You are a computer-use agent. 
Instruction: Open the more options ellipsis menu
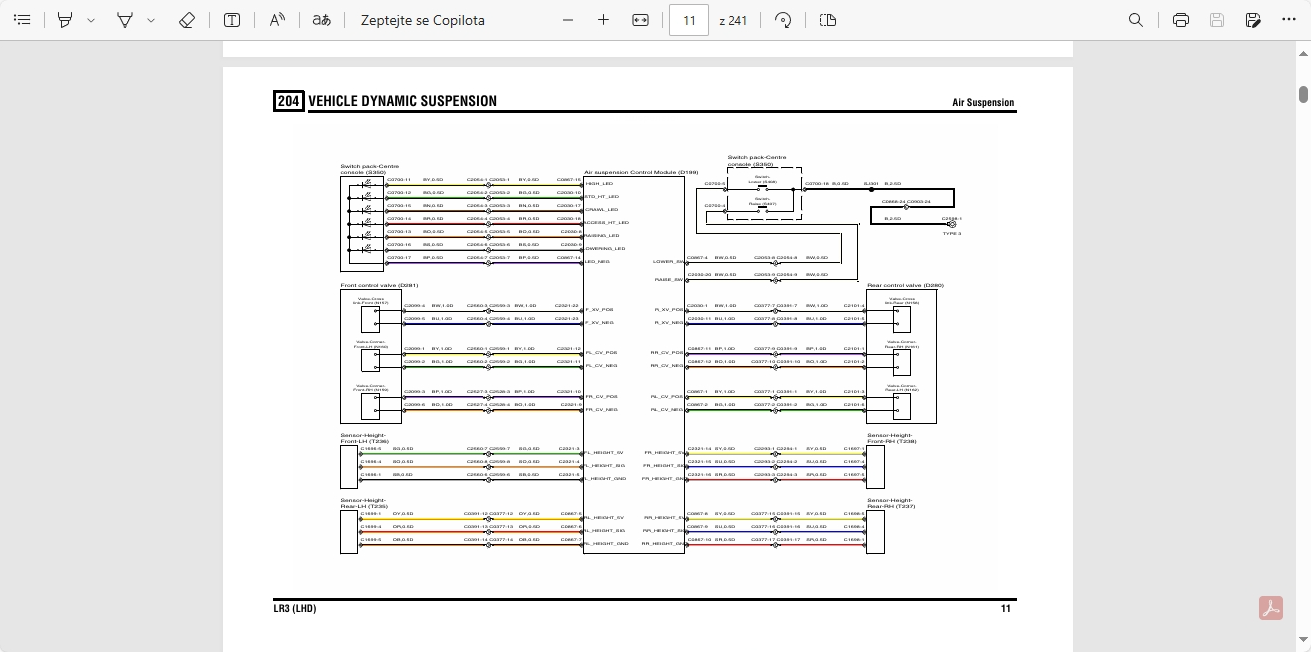[1289, 20]
